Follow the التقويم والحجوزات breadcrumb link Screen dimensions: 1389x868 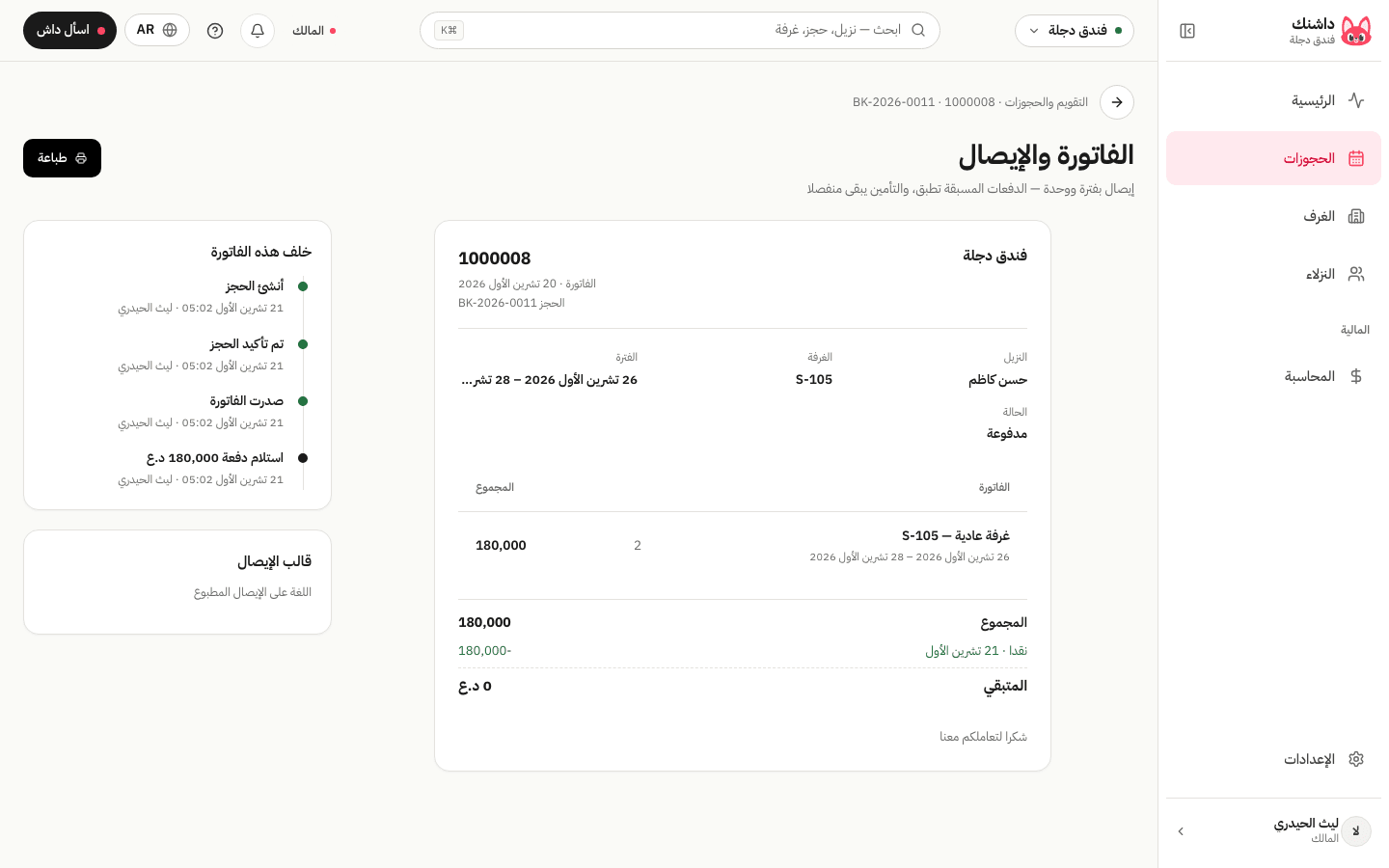tap(1047, 102)
